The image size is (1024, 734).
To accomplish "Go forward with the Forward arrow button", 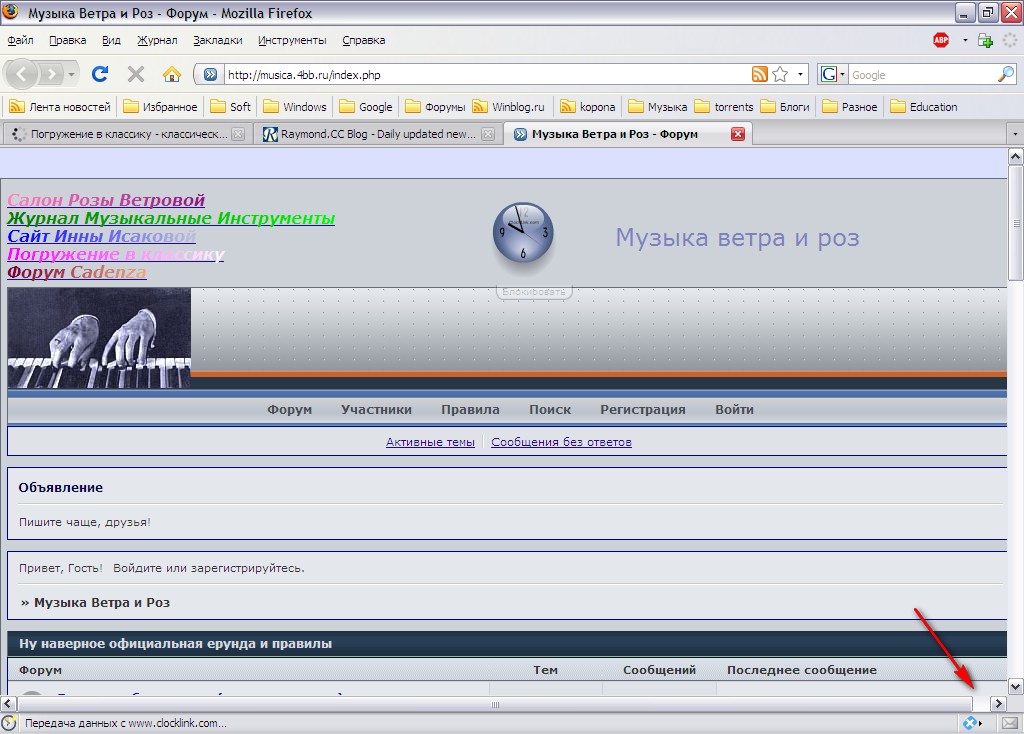I will click(x=52, y=74).
